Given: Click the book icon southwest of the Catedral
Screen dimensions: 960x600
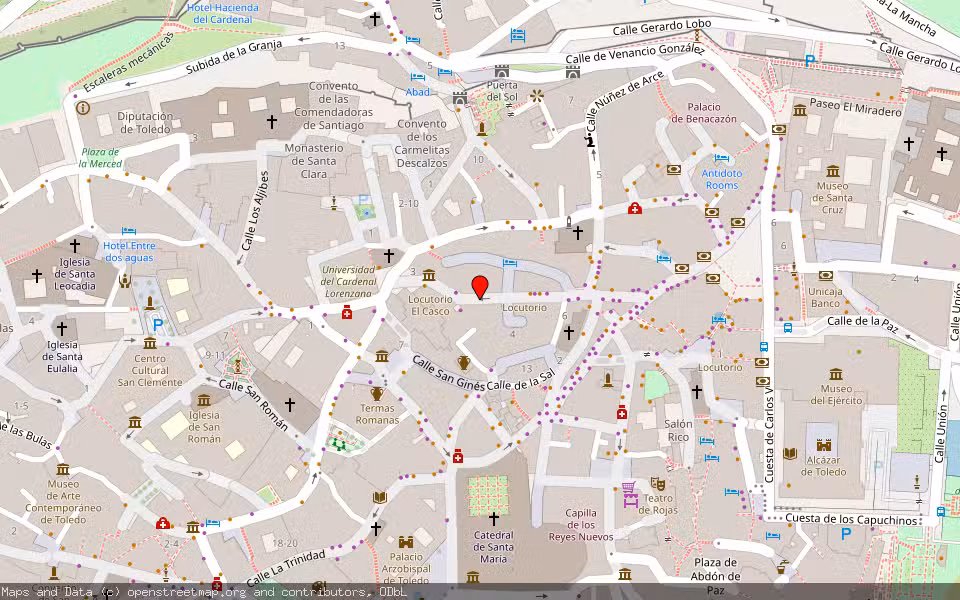Looking at the screenshot, I should coord(380,497).
